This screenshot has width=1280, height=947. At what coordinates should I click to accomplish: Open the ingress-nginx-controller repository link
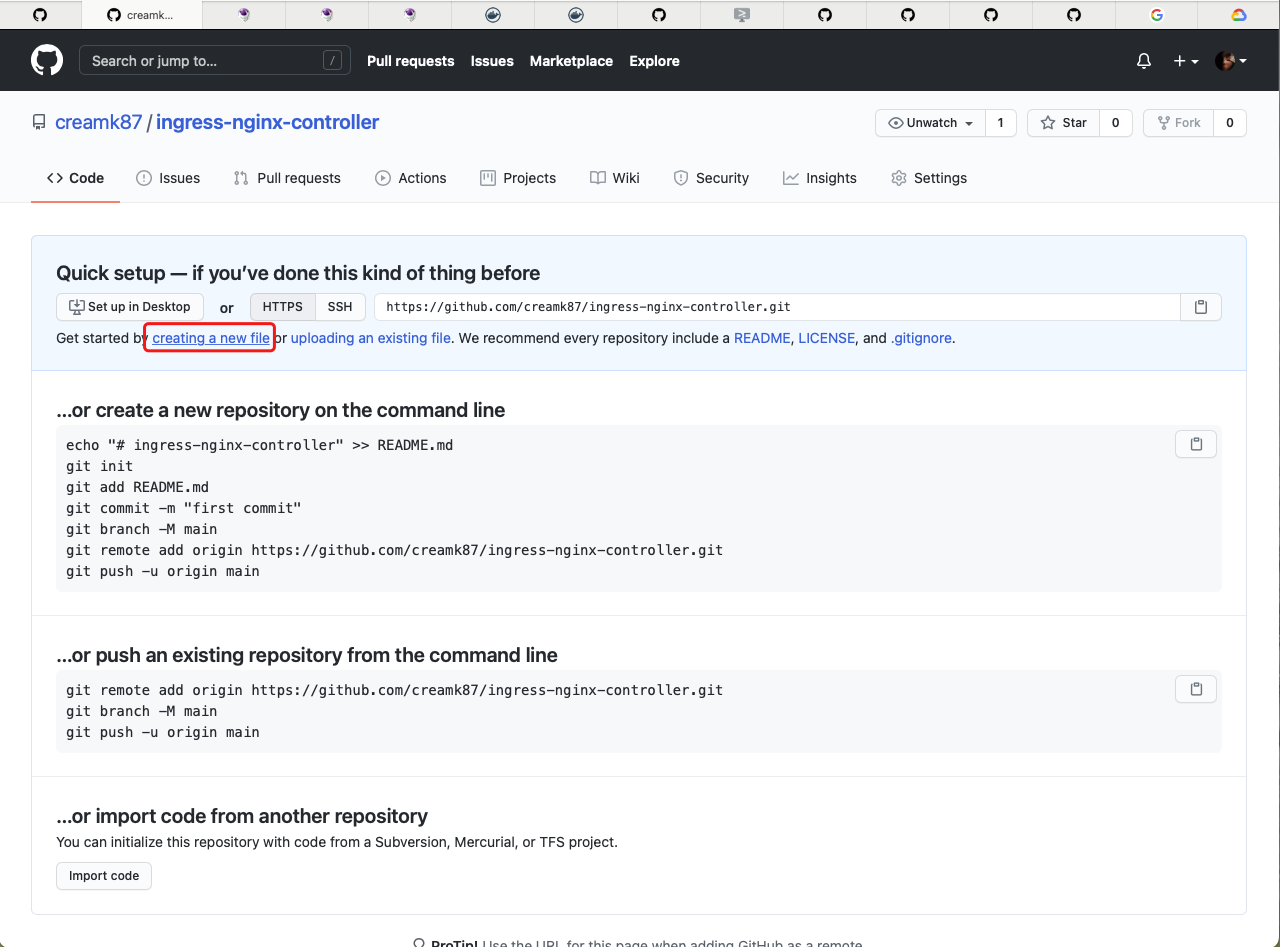click(267, 122)
